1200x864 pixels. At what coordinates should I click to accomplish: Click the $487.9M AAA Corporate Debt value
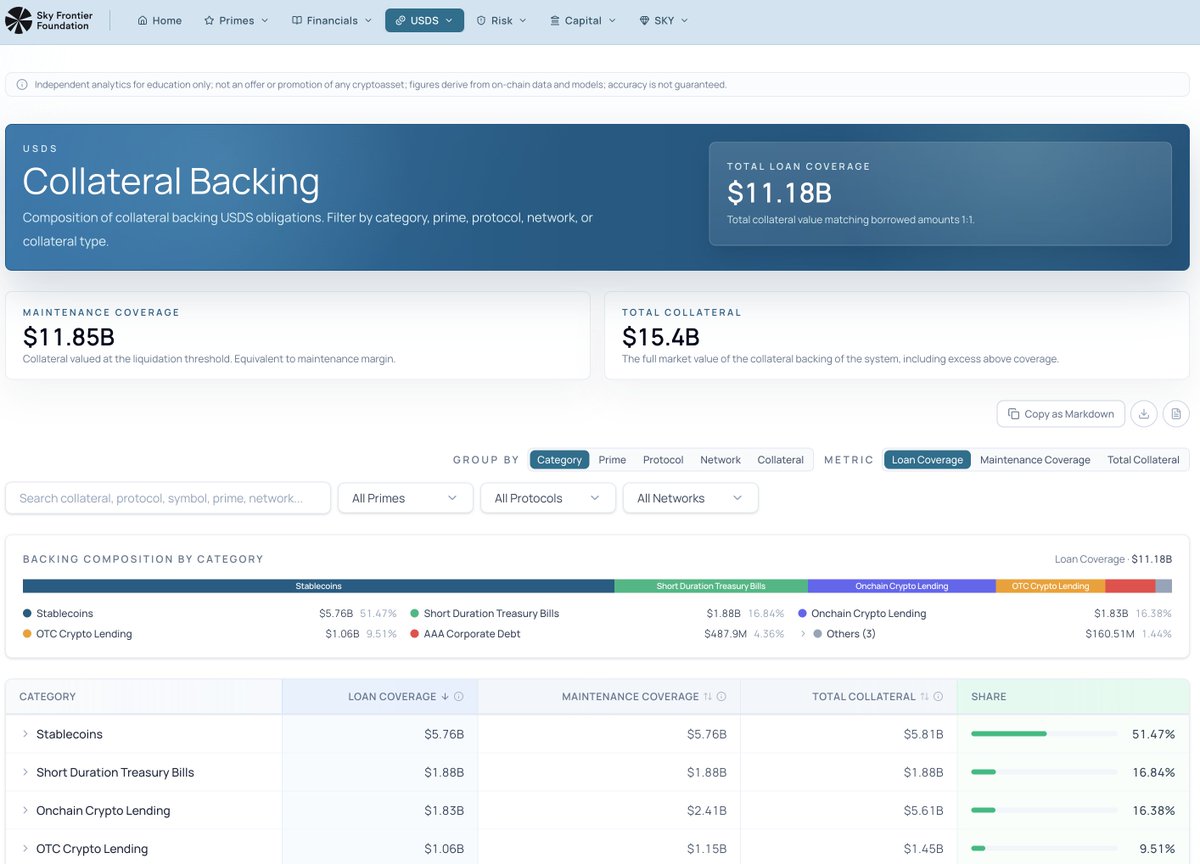[725, 634]
